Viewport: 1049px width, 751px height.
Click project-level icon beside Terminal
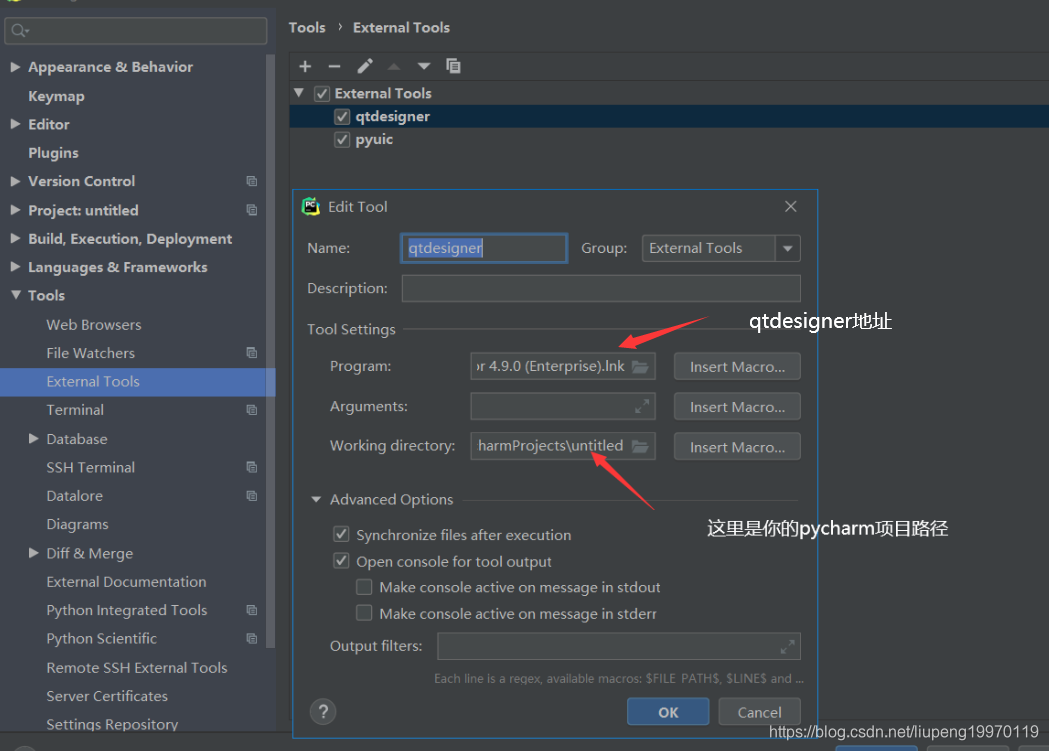(x=252, y=410)
